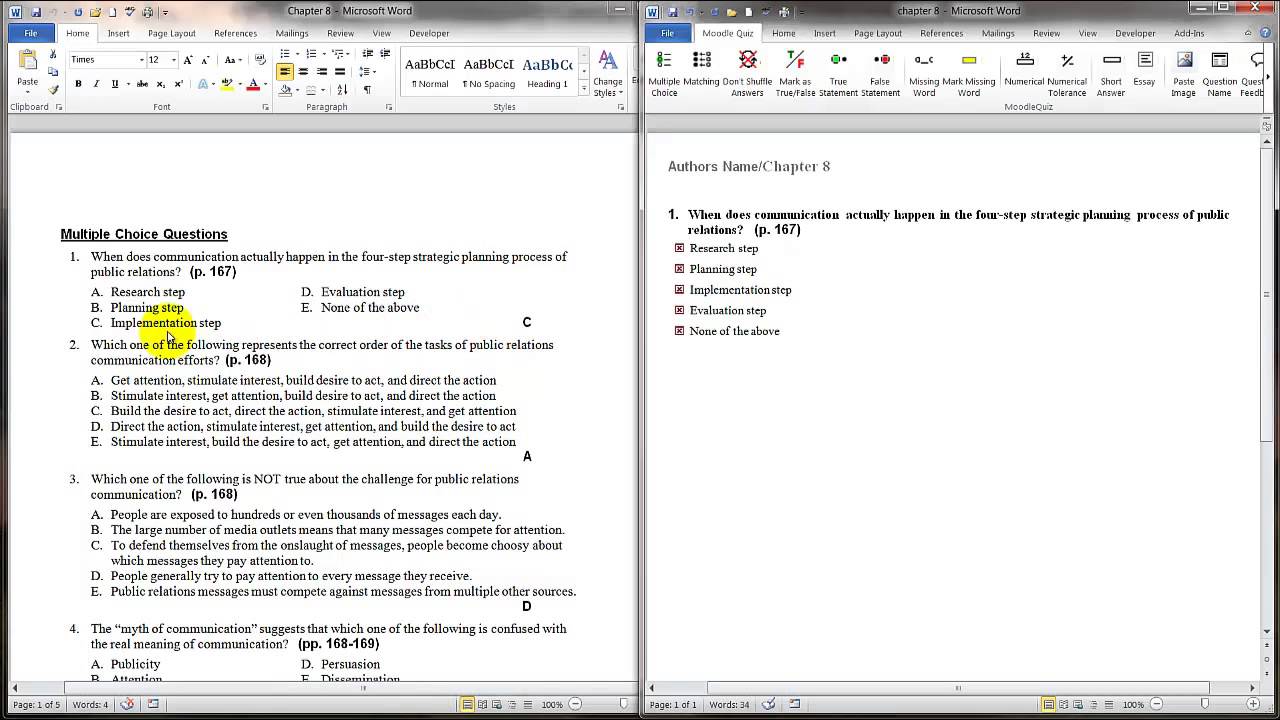Select Align Text Left
Screen dimensions: 1280x720
[x=285, y=72]
